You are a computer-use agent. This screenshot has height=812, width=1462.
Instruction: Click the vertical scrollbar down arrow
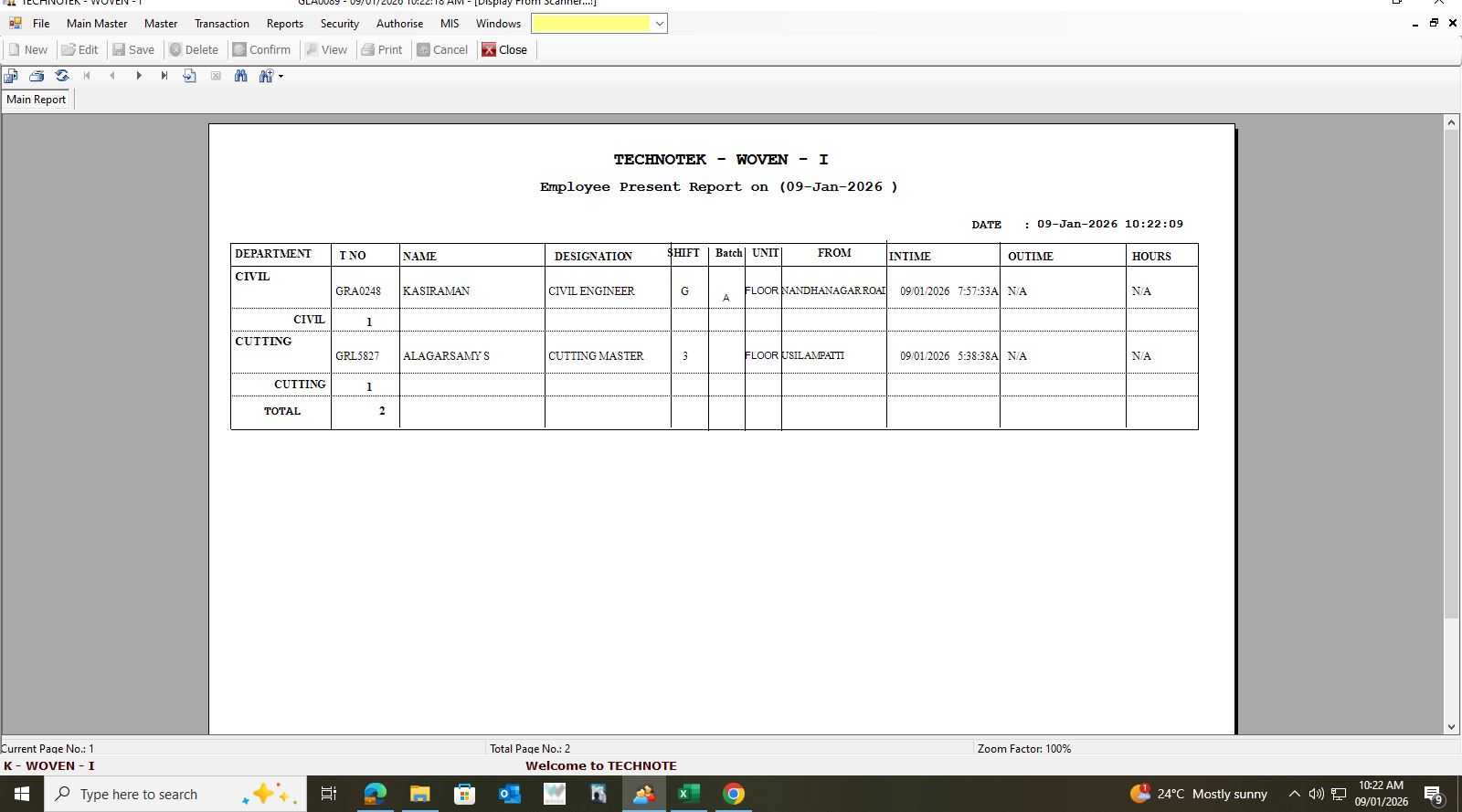point(1451,727)
